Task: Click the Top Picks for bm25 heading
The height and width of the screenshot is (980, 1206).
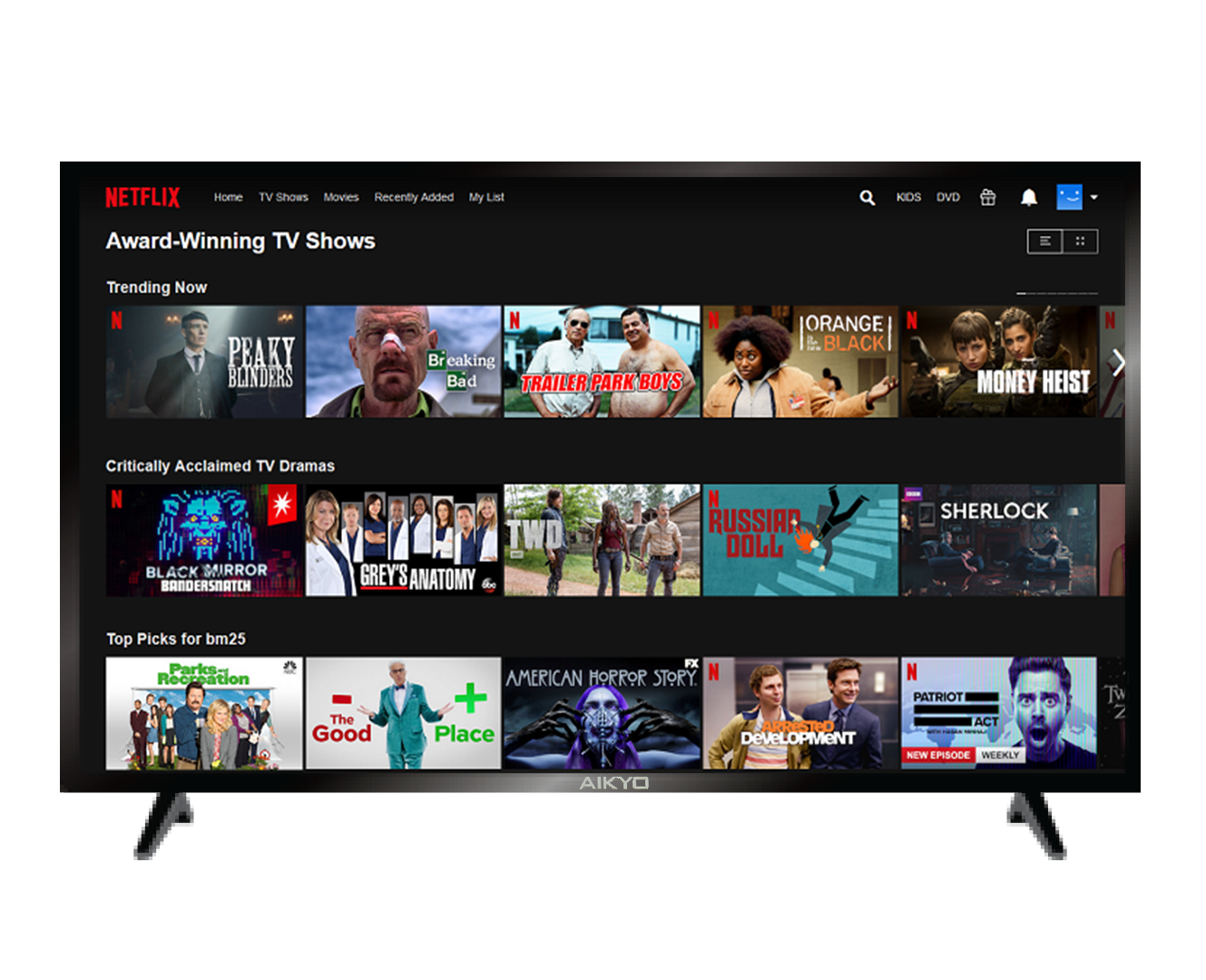Action: (176, 639)
